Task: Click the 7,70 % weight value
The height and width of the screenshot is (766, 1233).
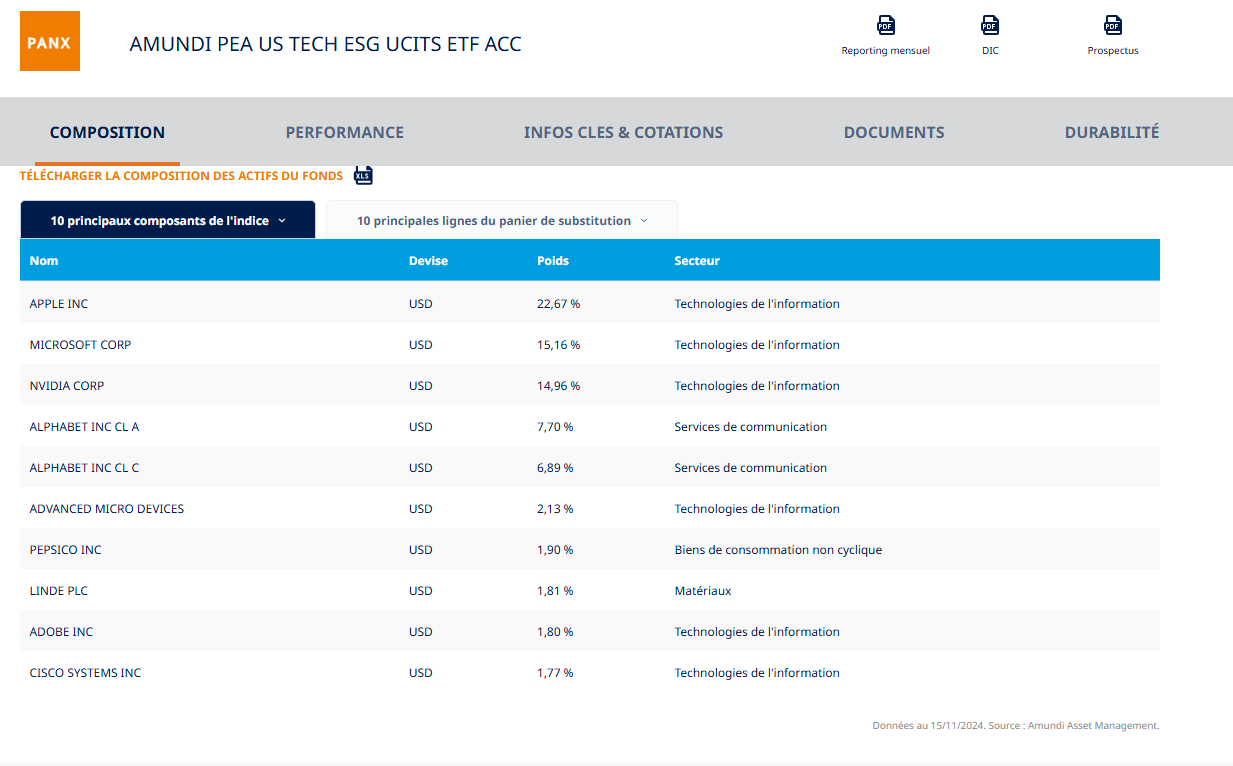Action: pos(555,427)
